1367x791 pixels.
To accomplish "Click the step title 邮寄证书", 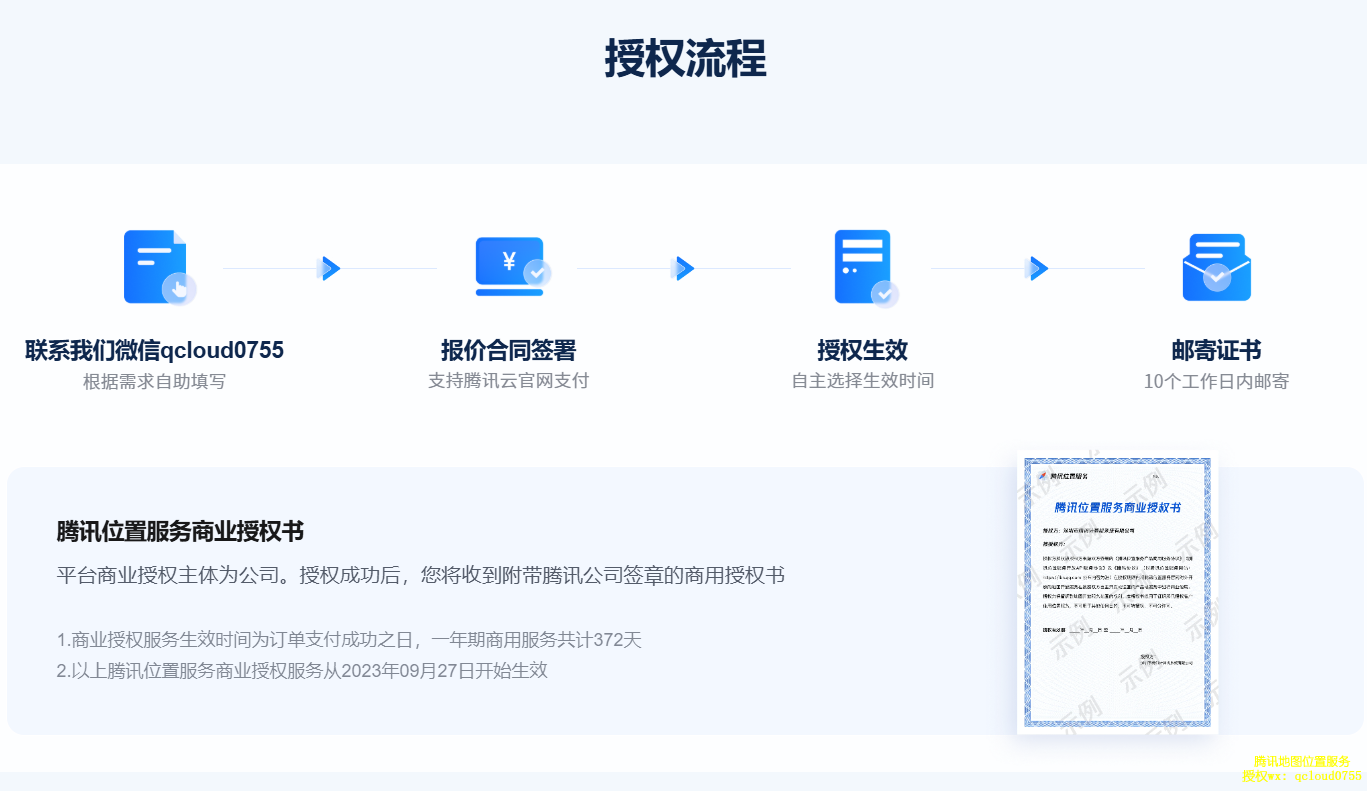I will coord(1217,350).
